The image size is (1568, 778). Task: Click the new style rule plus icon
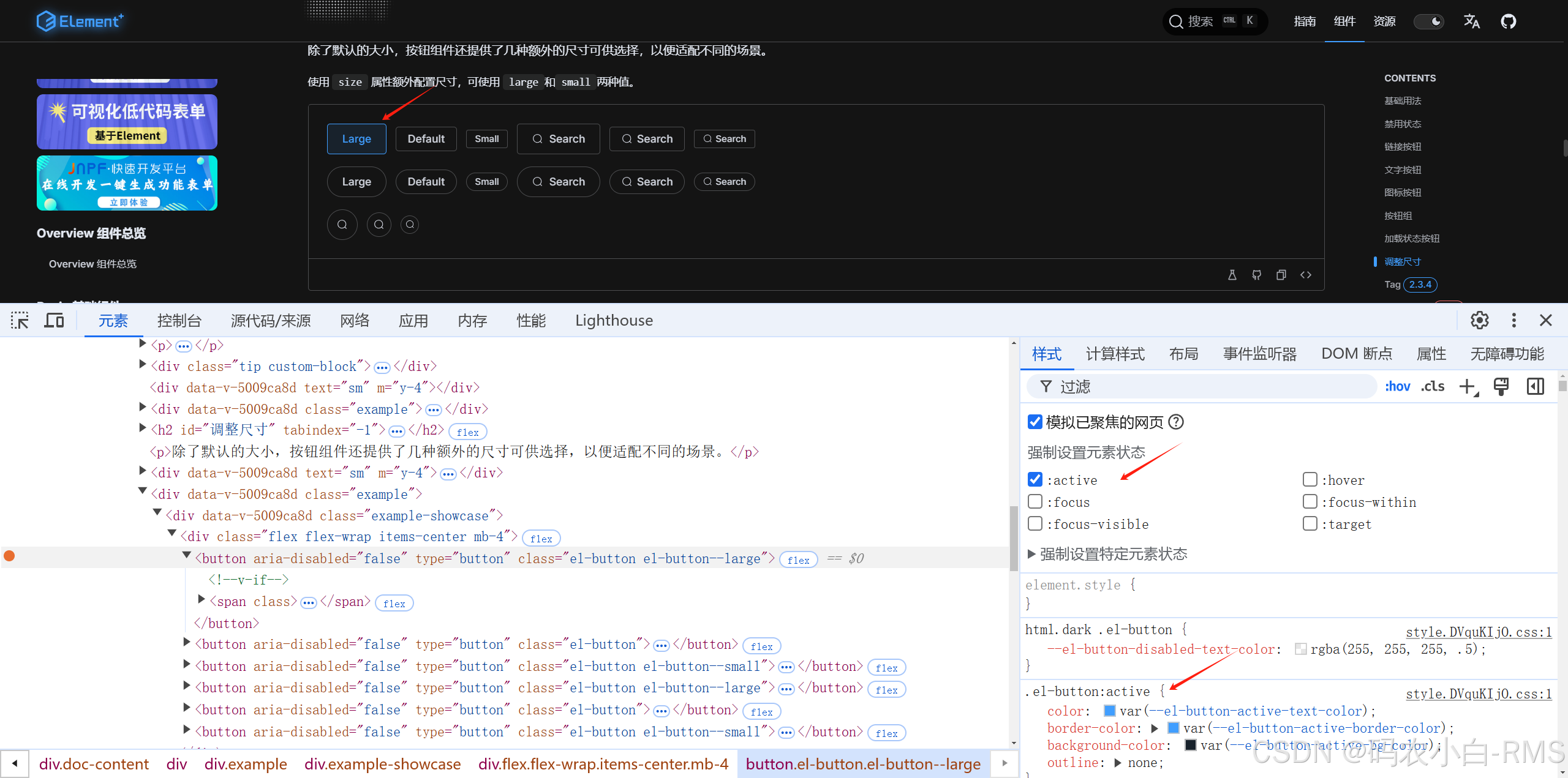(1468, 386)
